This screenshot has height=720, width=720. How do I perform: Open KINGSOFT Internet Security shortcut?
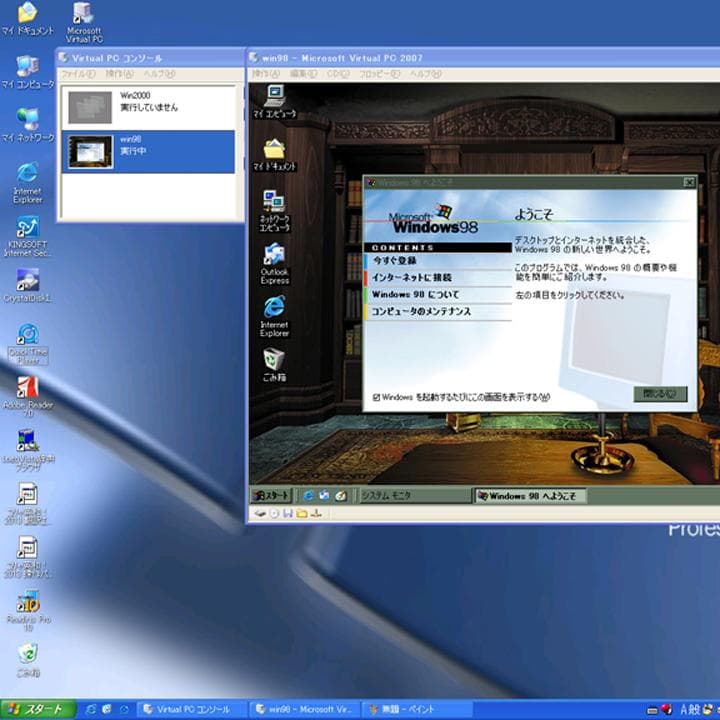click(28, 236)
